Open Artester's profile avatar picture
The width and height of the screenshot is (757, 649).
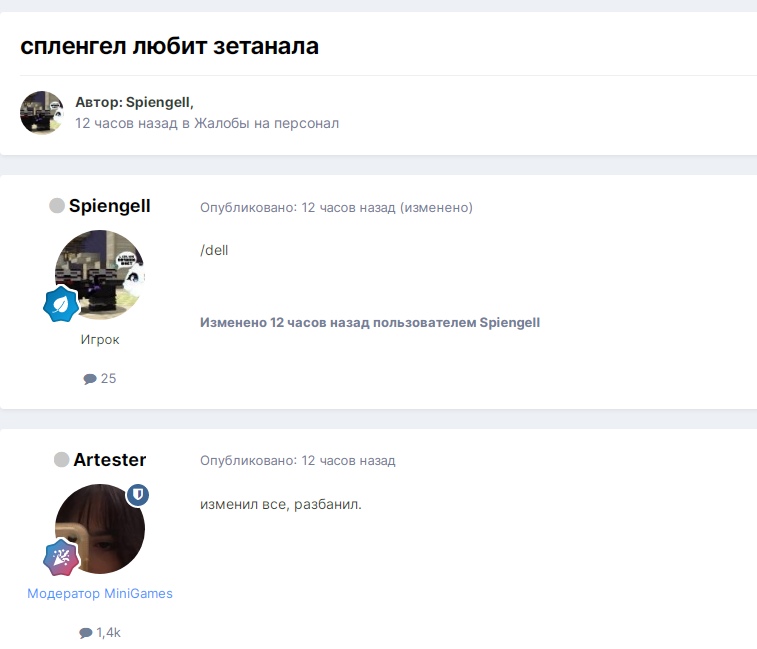[100, 528]
